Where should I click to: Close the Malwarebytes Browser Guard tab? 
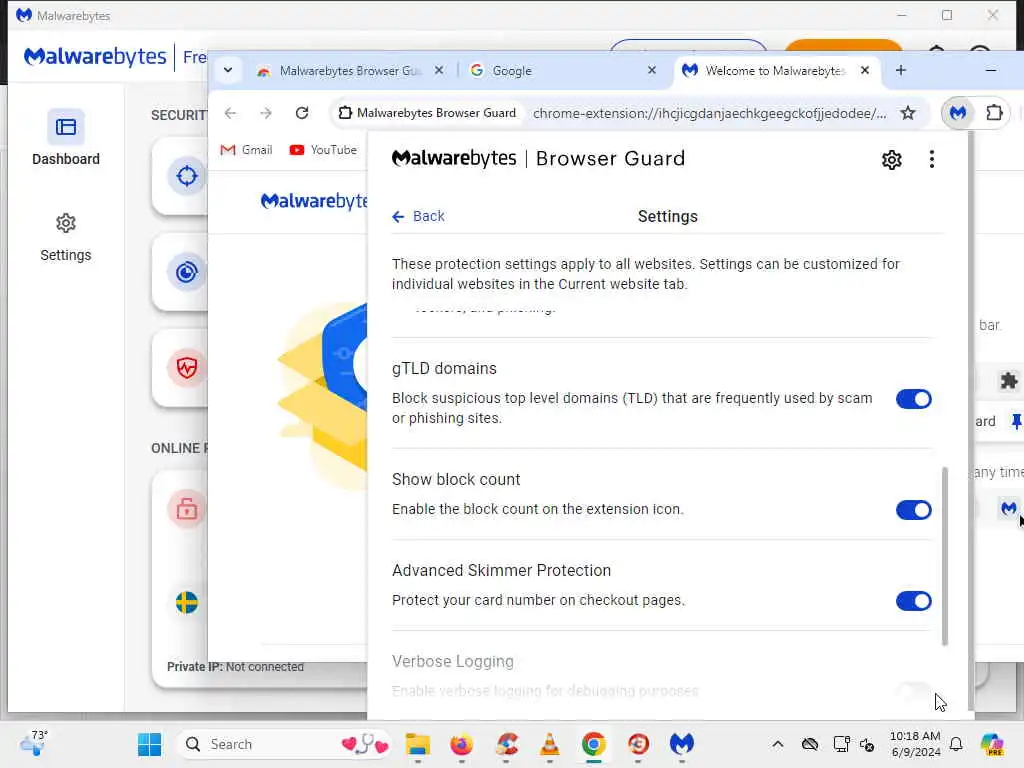(x=439, y=70)
